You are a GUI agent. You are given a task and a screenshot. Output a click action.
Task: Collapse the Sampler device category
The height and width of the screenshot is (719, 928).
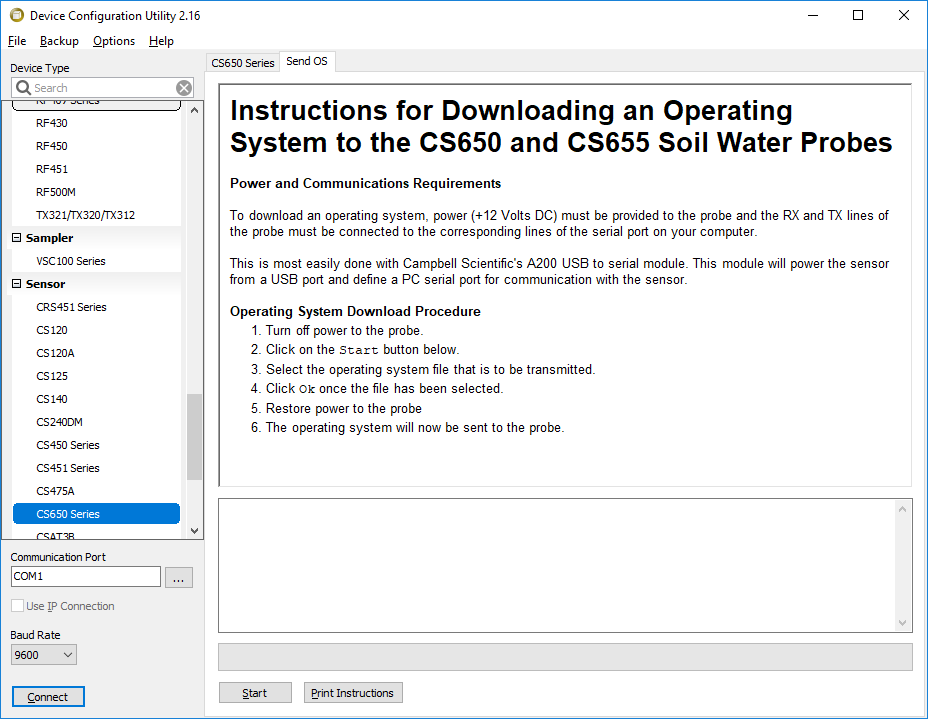17,238
